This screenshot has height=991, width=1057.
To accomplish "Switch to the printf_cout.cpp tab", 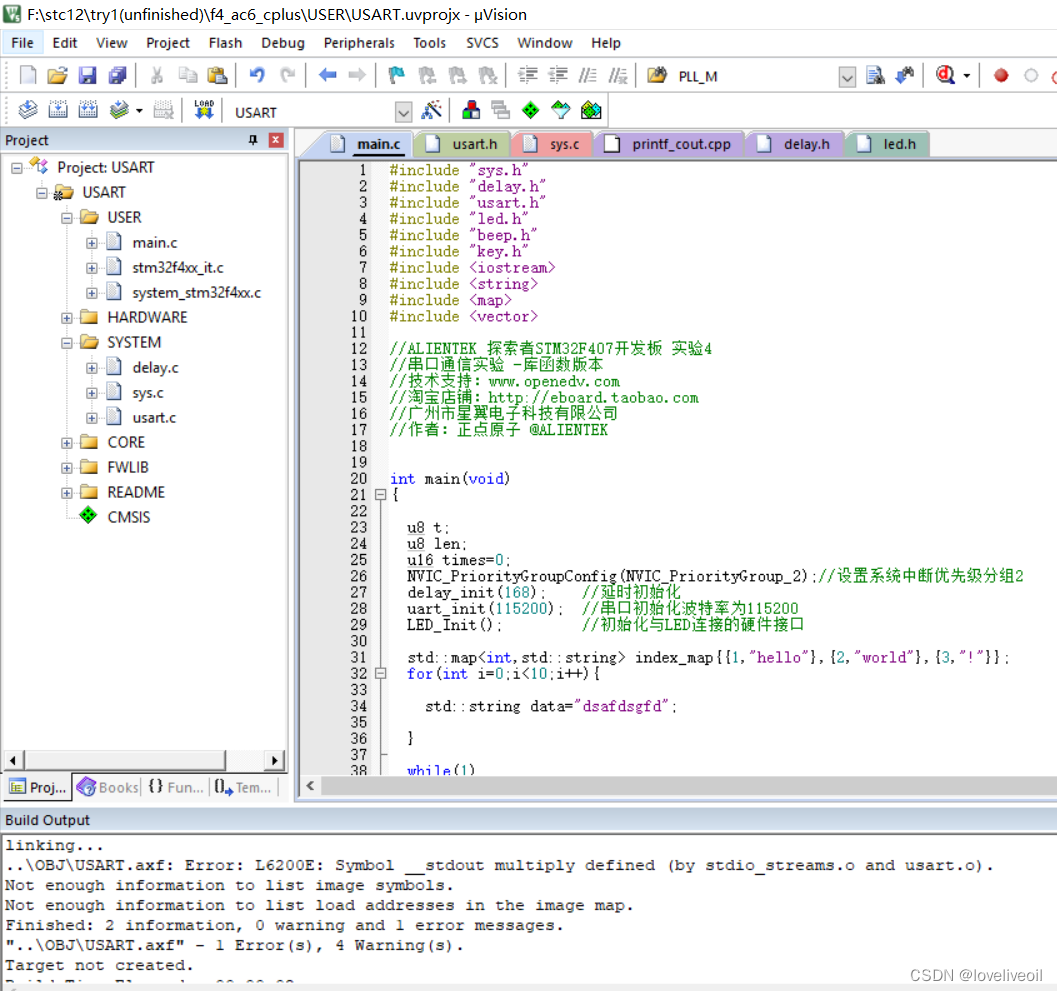I will (x=669, y=144).
